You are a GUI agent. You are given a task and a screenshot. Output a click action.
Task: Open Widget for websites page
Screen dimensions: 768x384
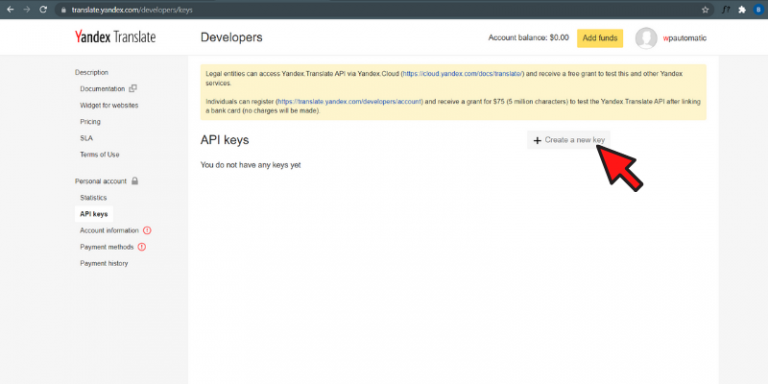pos(109,105)
